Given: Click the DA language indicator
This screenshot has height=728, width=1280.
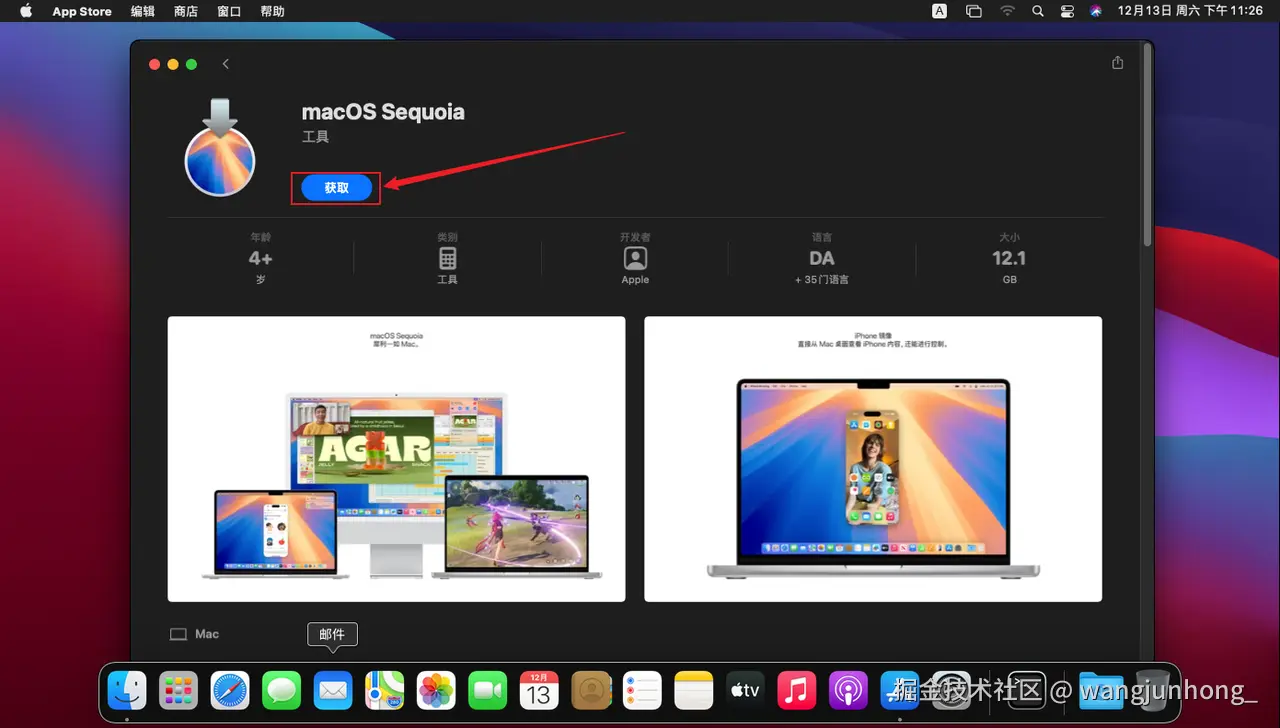Looking at the screenshot, I should [x=822, y=258].
